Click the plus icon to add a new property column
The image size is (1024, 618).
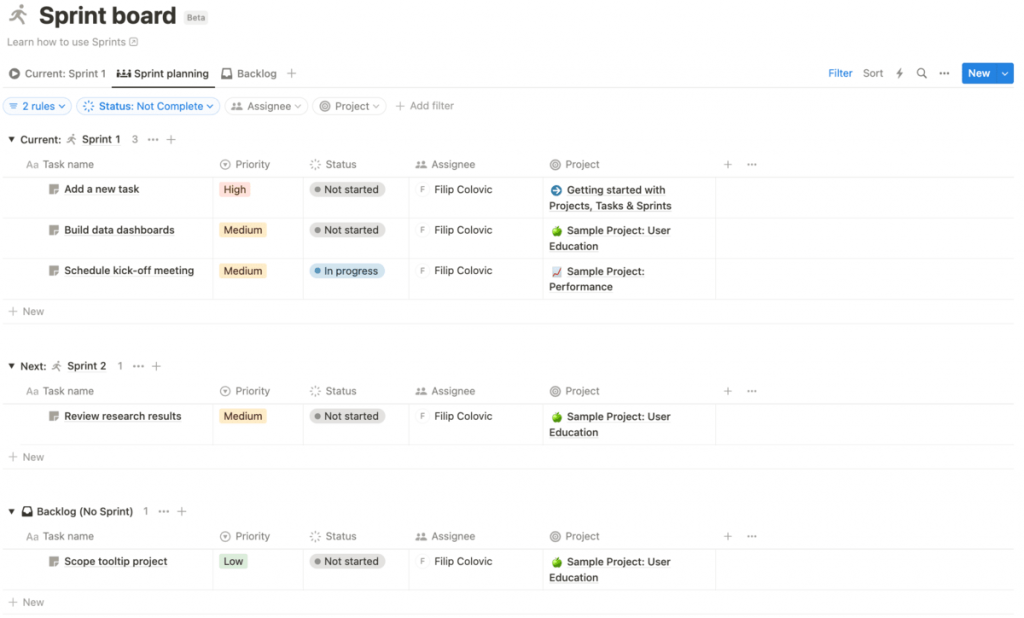pyautogui.click(x=728, y=164)
